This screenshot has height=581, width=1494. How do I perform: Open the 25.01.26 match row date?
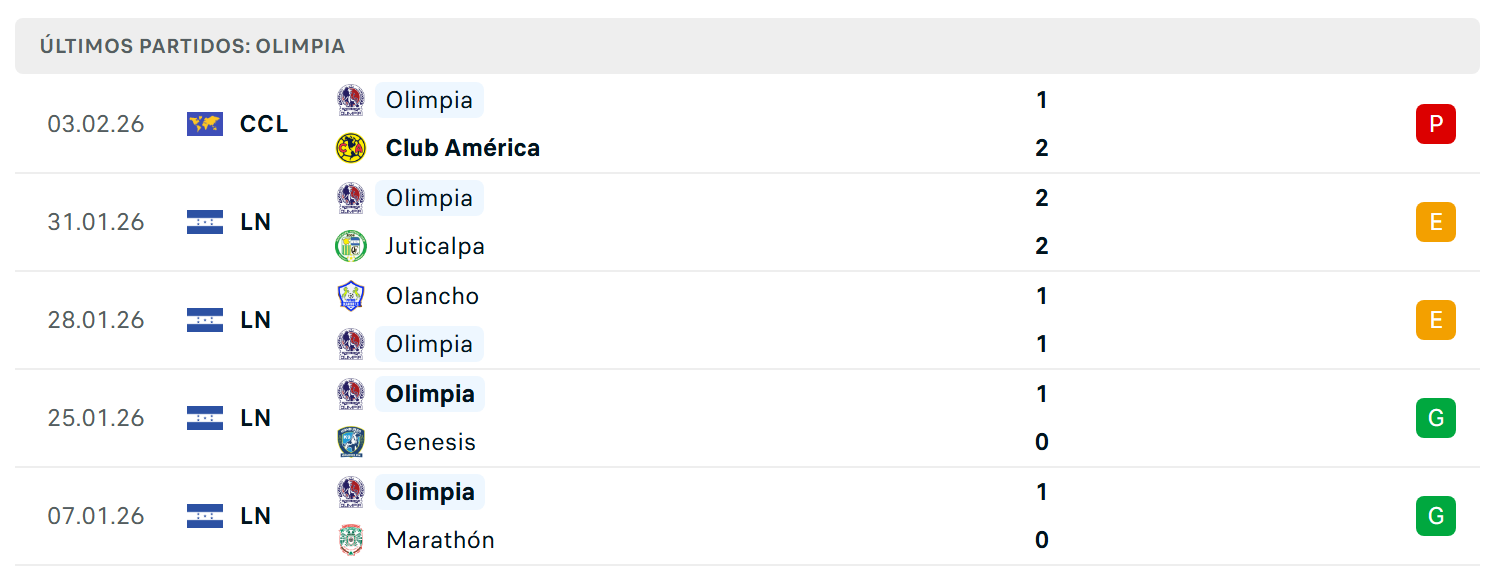click(x=96, y=418)
